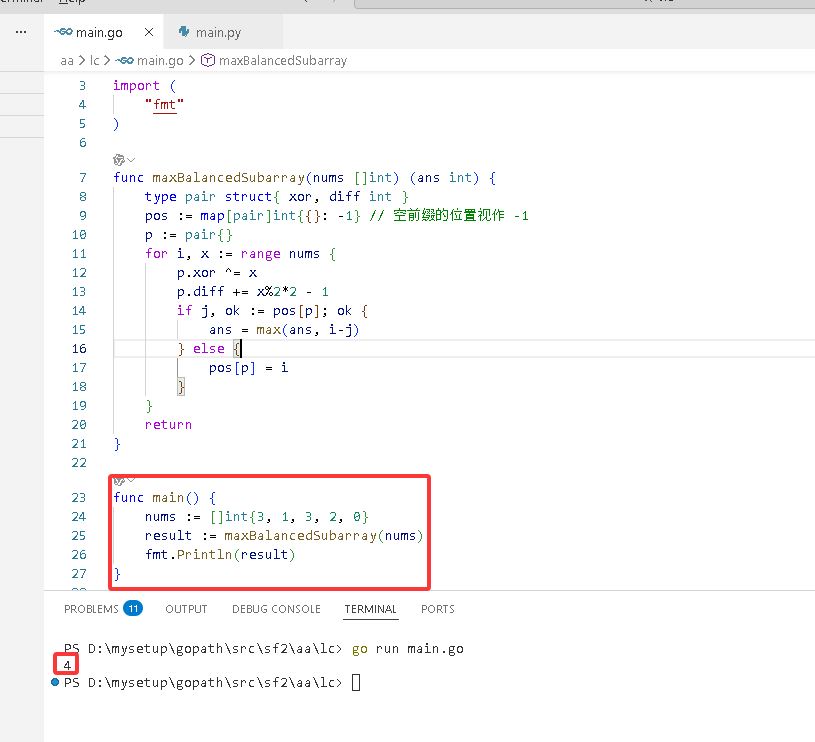Open the Debug Console panel tab
The width and height of the screenshot is (815, 742).
[276, 609]
